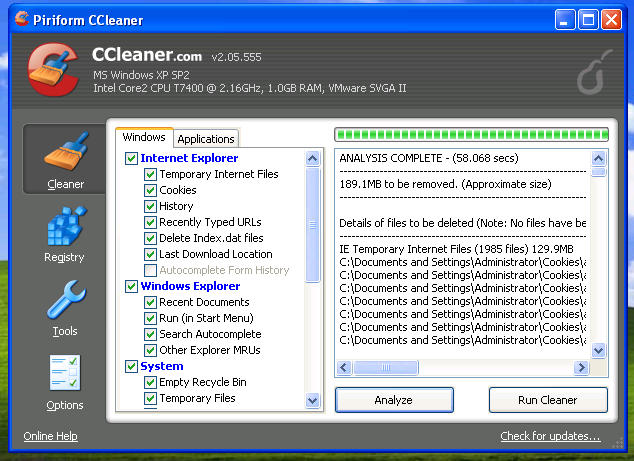Click the results pane scroll left arrow

click(x=344, y=368)
